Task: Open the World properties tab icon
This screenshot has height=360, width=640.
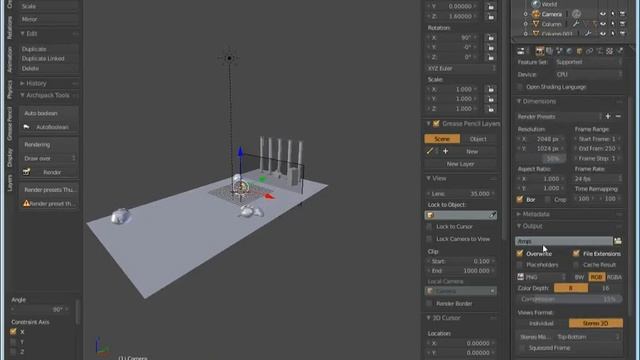Action: [569, 51]
